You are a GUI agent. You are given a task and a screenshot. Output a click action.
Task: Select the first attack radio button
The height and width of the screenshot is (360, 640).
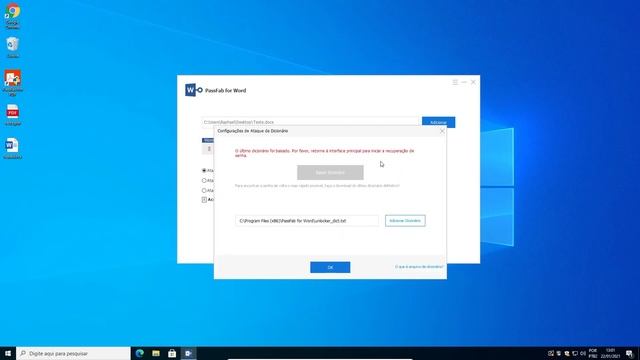(204, 170)
